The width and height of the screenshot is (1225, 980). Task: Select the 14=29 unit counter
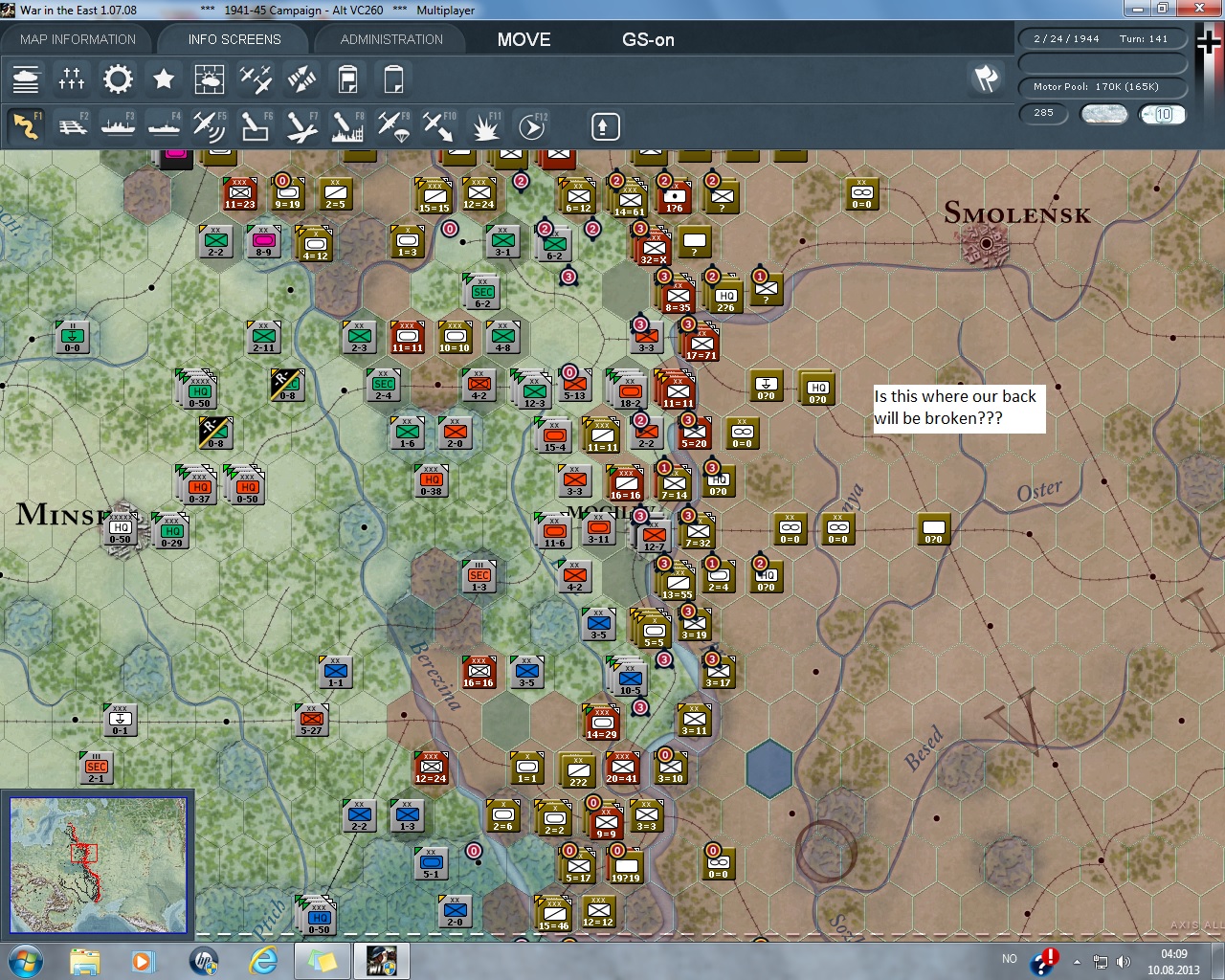coord(602,723)
